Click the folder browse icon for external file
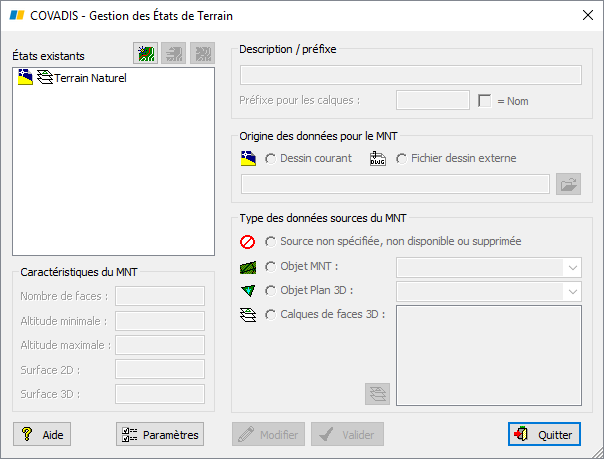604x459 pixels. coord(569,184)
